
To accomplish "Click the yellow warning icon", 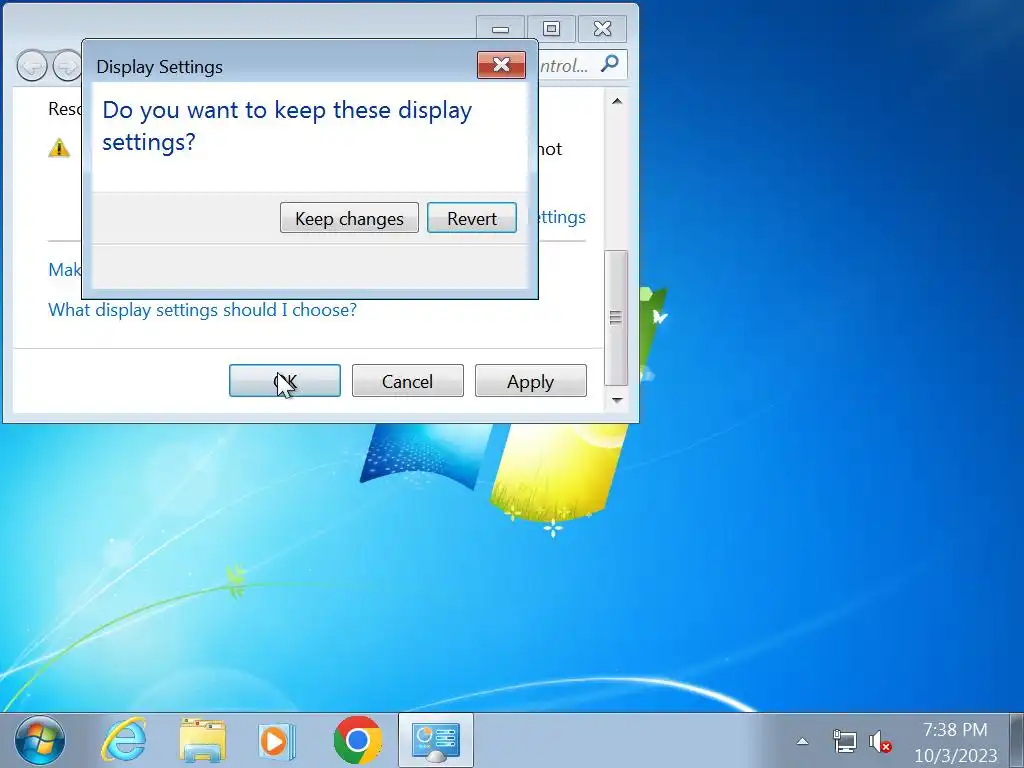I will click(59, 148).
